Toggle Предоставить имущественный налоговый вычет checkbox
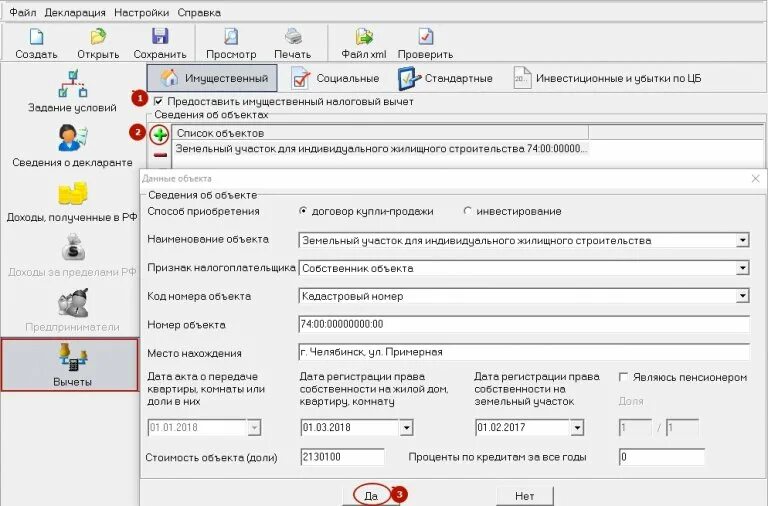The height and width of the screenshot is (506, 768). 158,101
